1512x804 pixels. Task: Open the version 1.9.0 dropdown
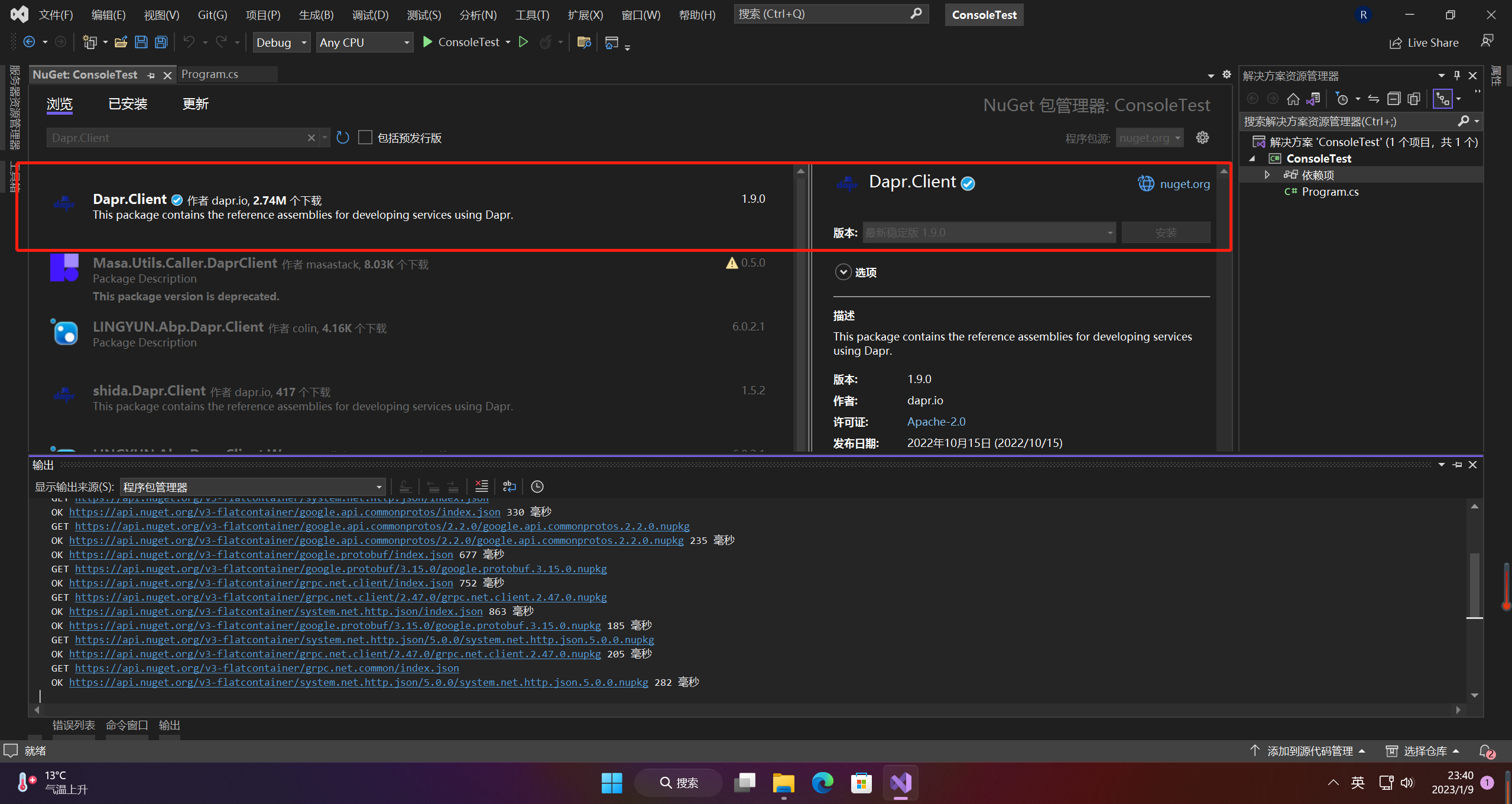[x=989, y=232]
